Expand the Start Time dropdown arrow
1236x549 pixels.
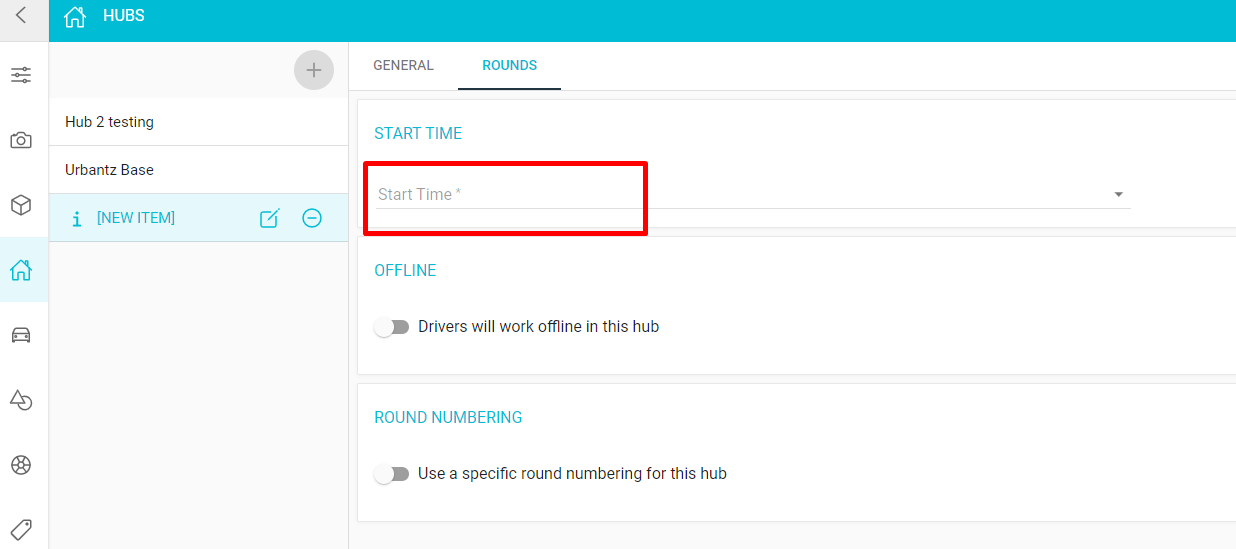click(x=1119, y=195)
